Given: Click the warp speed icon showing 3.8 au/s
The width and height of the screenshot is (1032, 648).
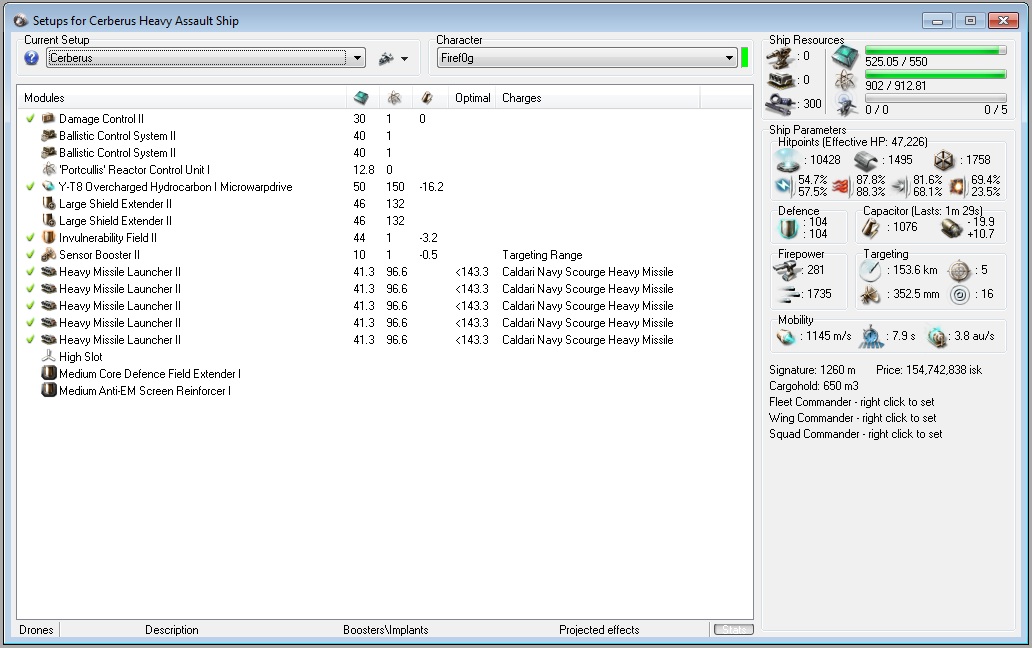Looking at the screenshot, I should (937, 337).
